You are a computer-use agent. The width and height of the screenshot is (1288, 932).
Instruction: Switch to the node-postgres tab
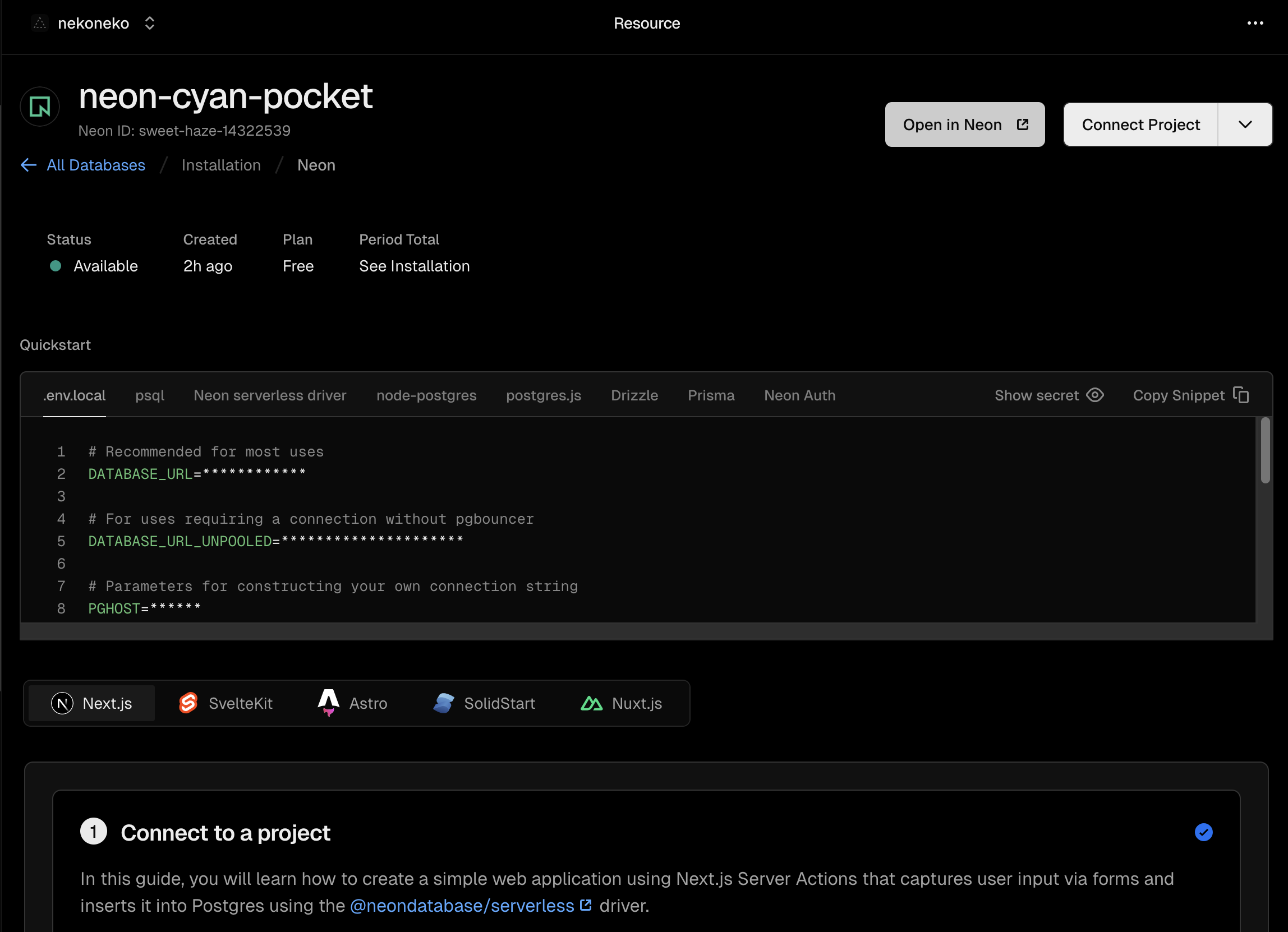coord(426,395)
